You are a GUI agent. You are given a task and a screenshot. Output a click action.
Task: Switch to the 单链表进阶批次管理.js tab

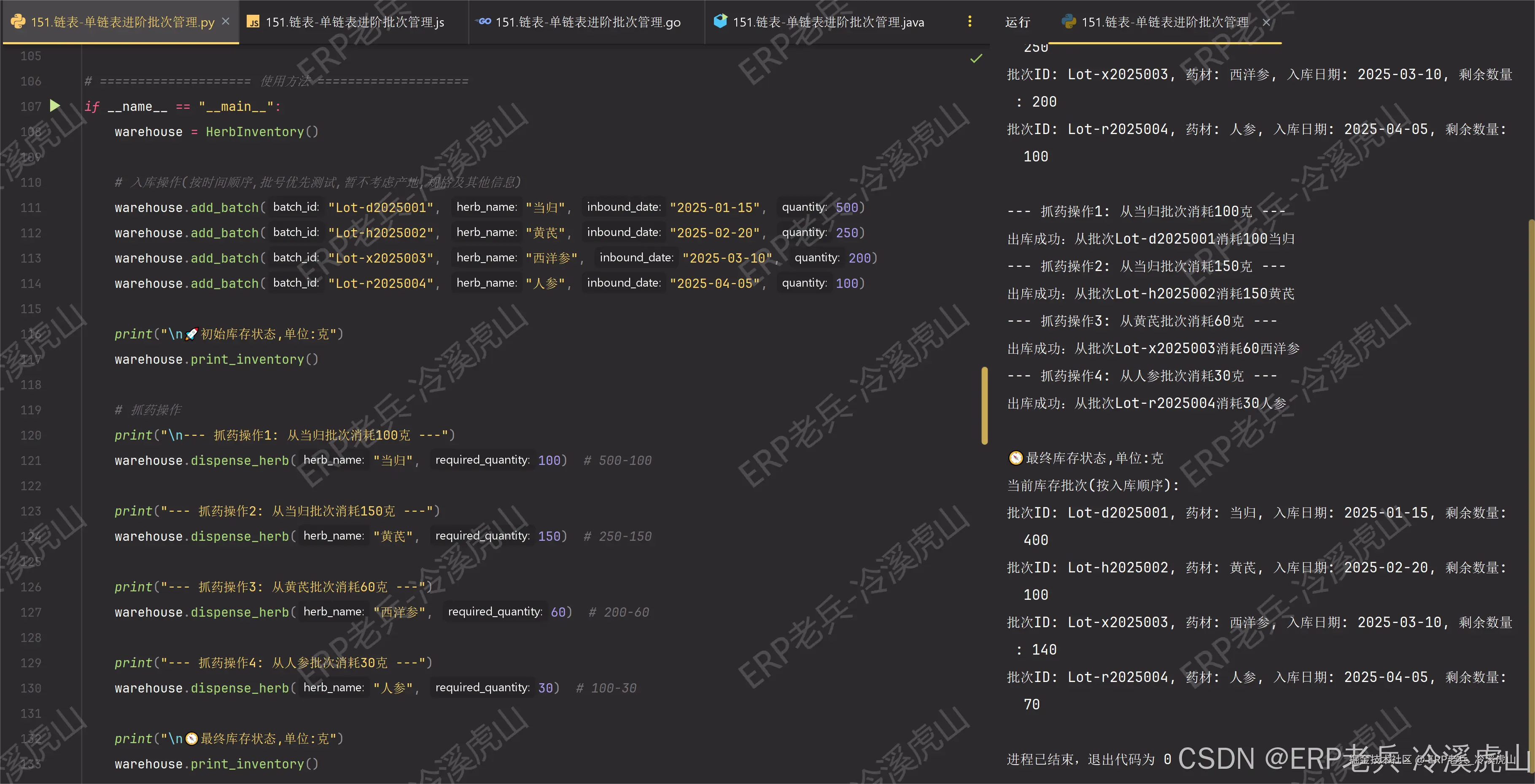[x=355, y=21]
